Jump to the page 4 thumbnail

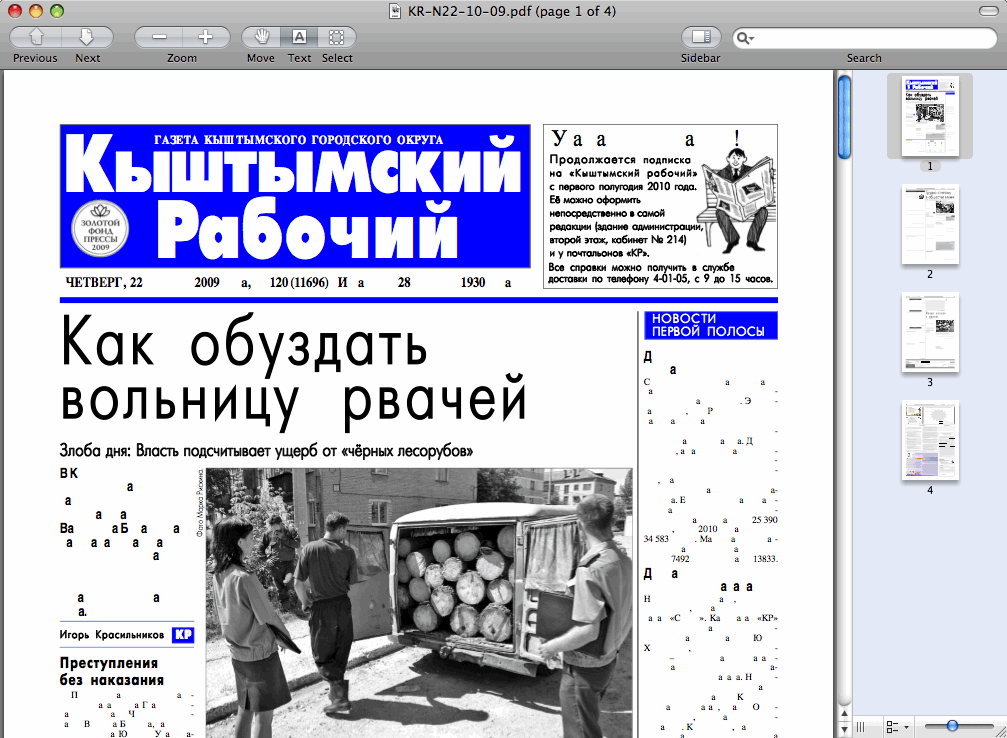click(x=930, y=440)
